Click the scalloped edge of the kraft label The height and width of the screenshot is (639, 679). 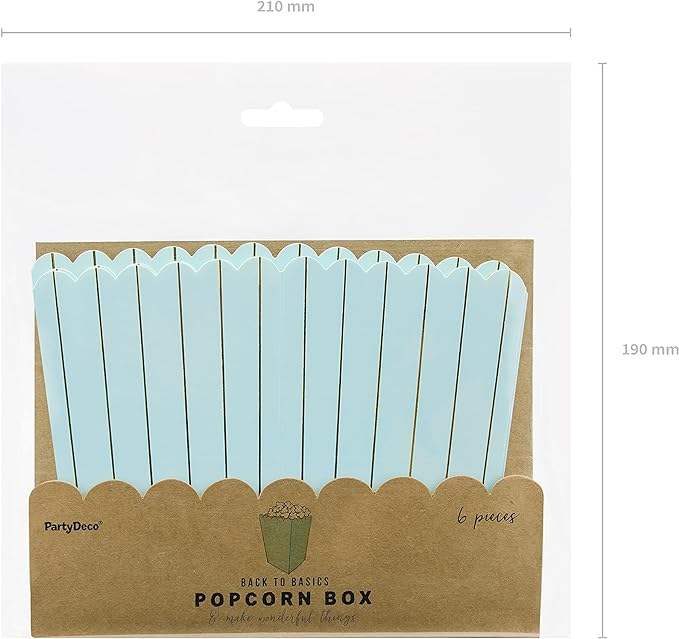coord(284,487)
